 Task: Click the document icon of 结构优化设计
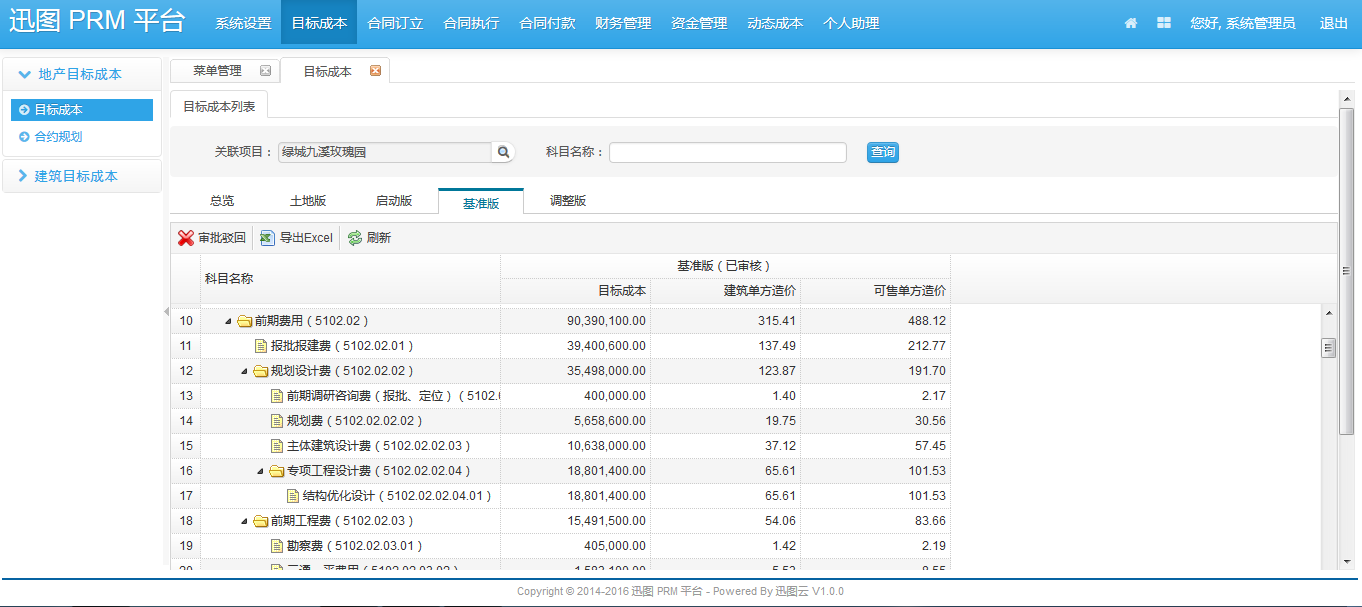point(293,496)
